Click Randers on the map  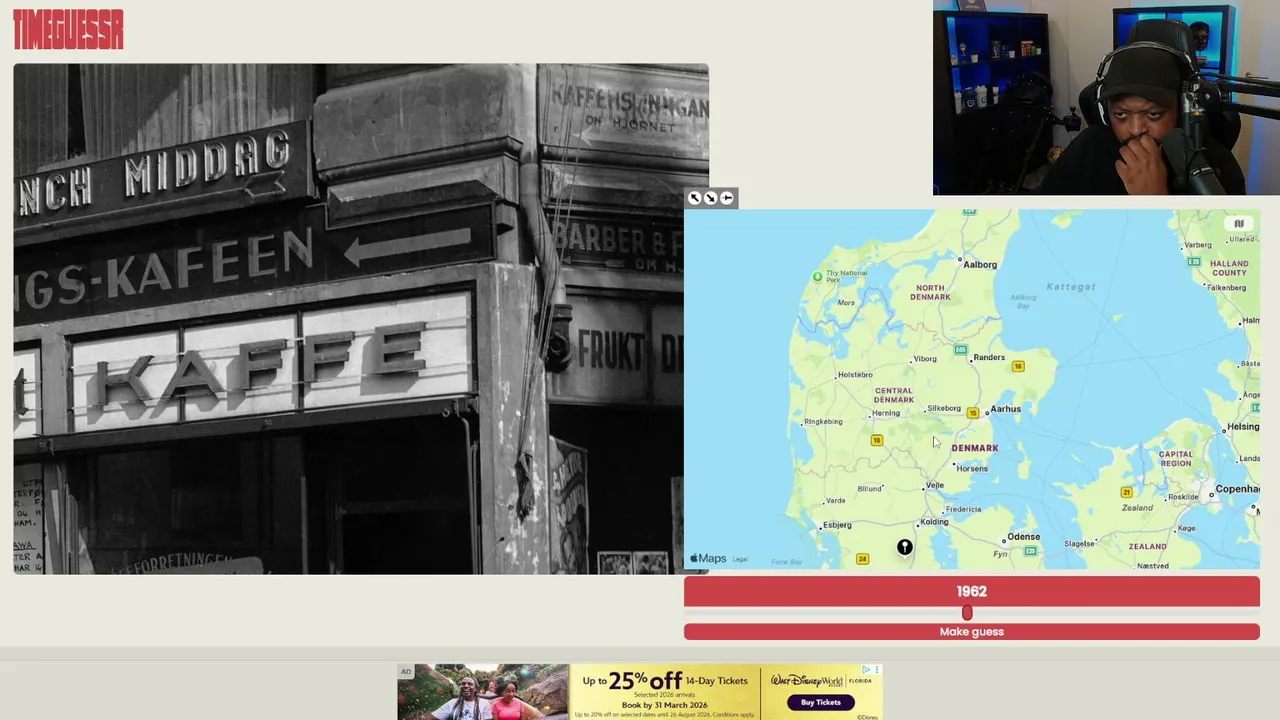(989, 358)
